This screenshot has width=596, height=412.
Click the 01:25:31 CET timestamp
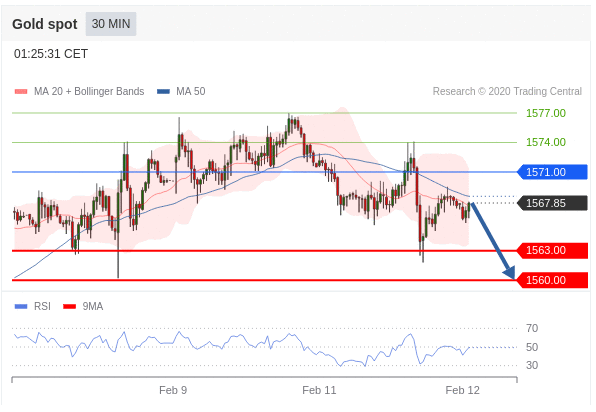click(51, 54)
